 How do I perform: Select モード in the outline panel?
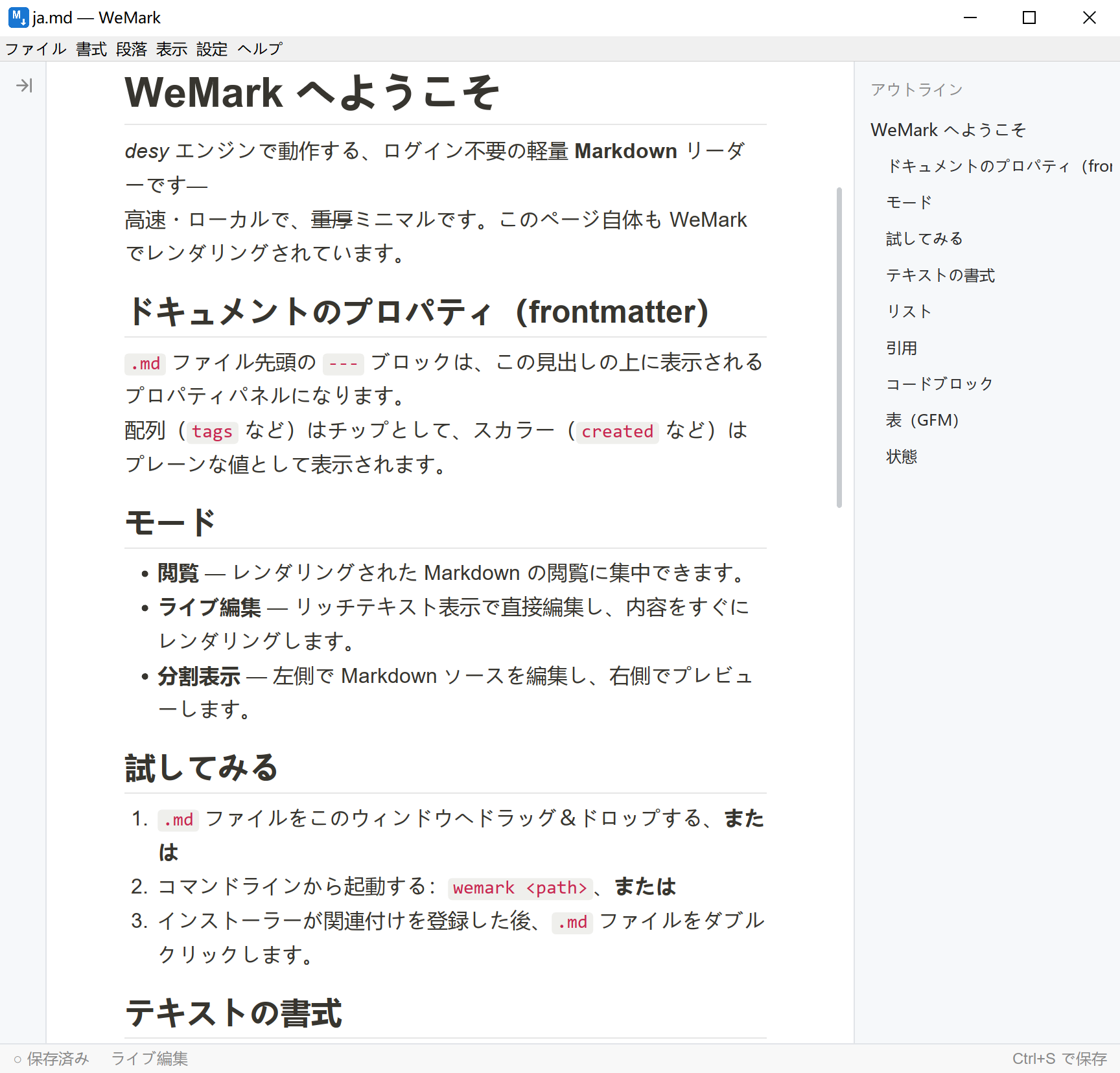point(909,203)
